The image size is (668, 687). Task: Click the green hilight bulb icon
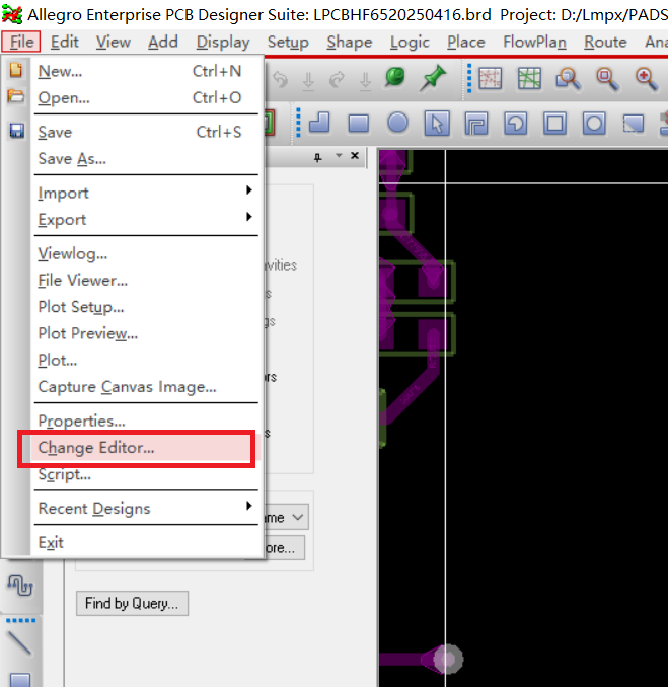click(x=395, y=78)
